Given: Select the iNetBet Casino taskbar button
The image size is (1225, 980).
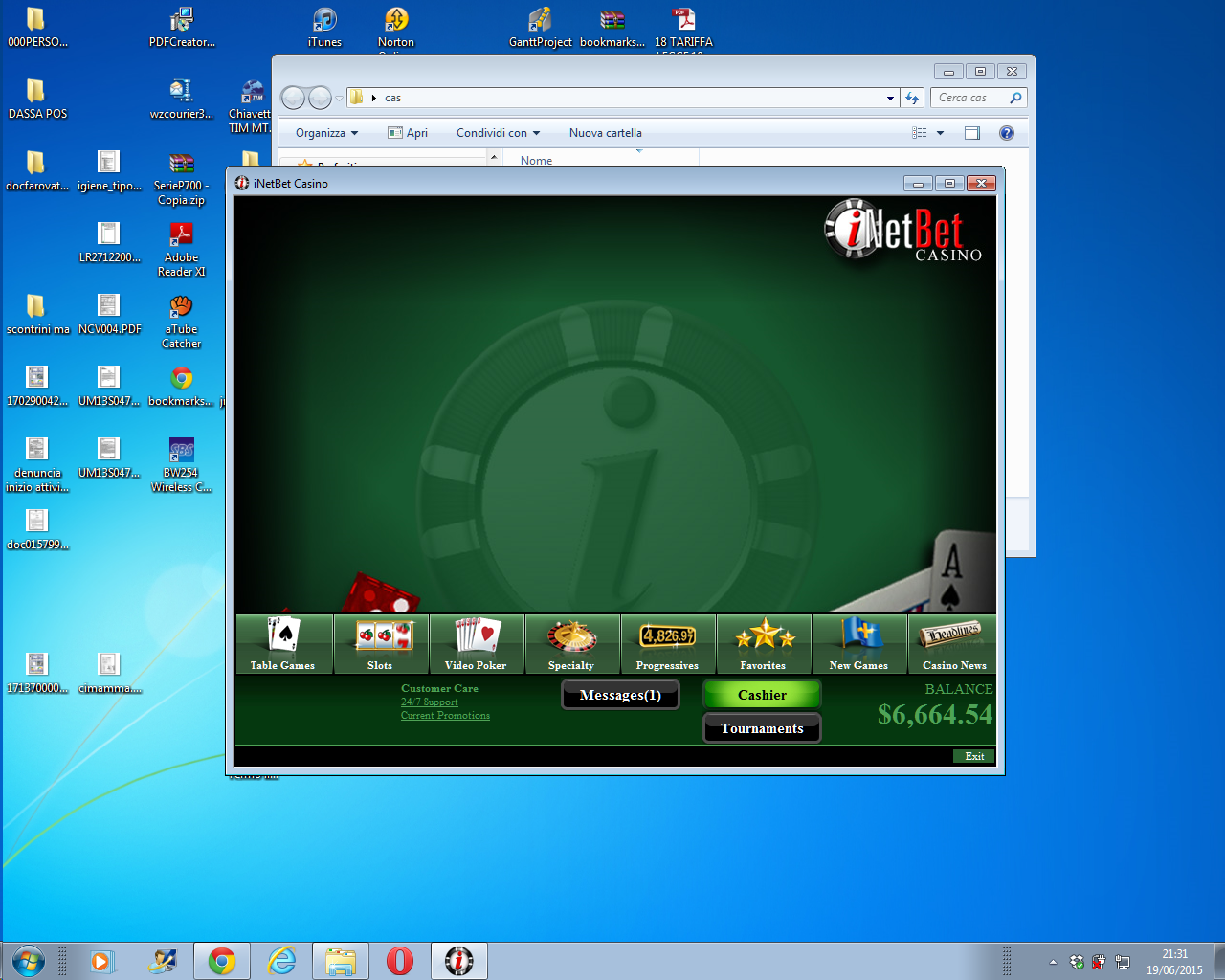Looking at the screenshot, I should pyautogui.click(x=459, y=961).
